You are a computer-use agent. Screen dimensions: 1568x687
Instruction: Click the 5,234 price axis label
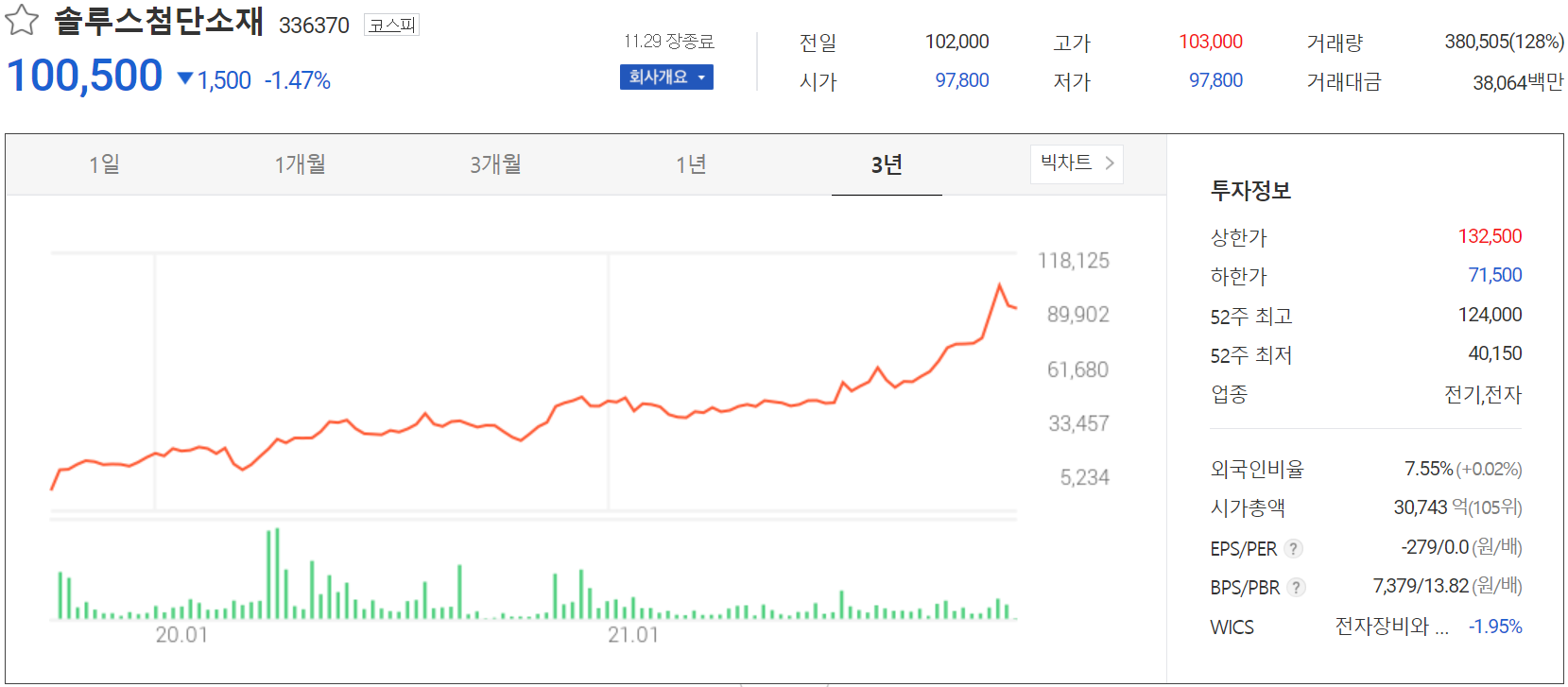pyautogui.click(x=1085, y=477)
